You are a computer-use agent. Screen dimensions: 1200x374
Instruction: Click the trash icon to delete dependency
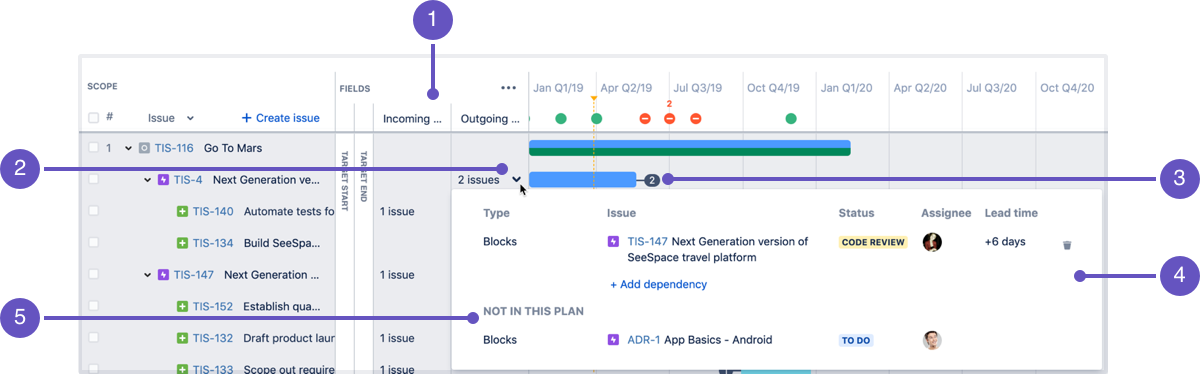pos(1067,244)
